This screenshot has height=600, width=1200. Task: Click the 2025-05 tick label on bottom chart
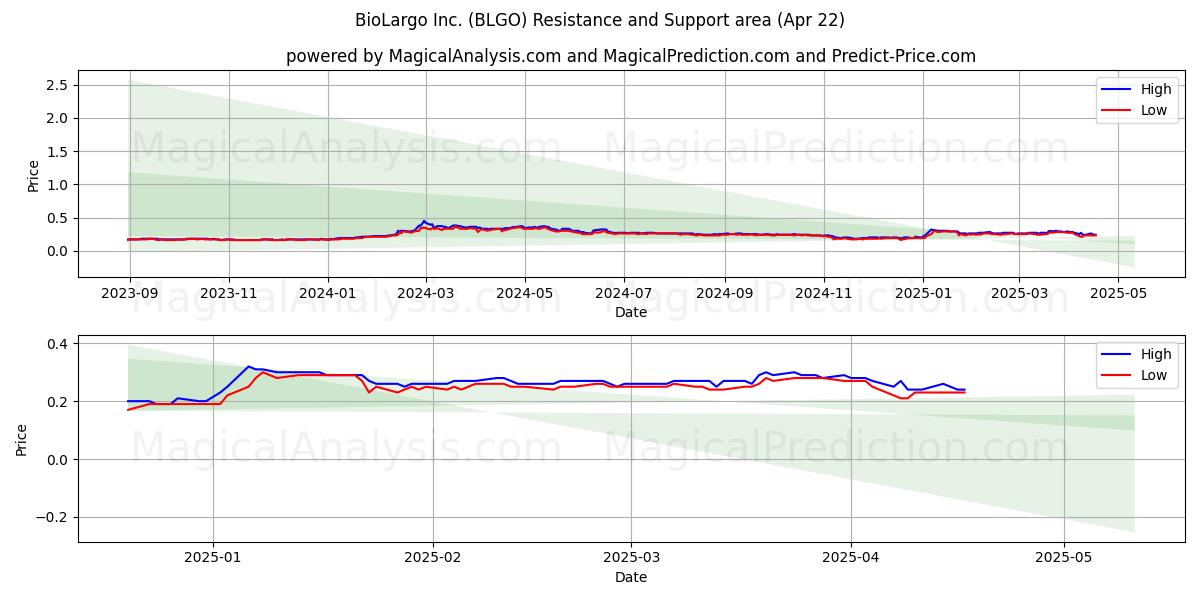pyautogui.click(x=1064, y=558)
